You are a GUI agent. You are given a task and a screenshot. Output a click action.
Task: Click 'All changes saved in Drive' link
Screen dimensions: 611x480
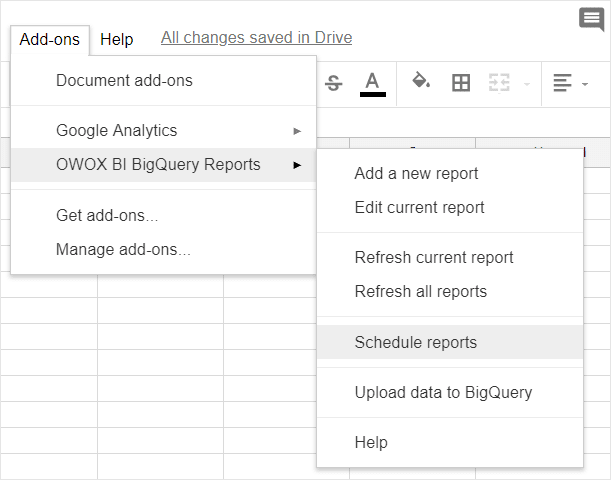point(256,38)
